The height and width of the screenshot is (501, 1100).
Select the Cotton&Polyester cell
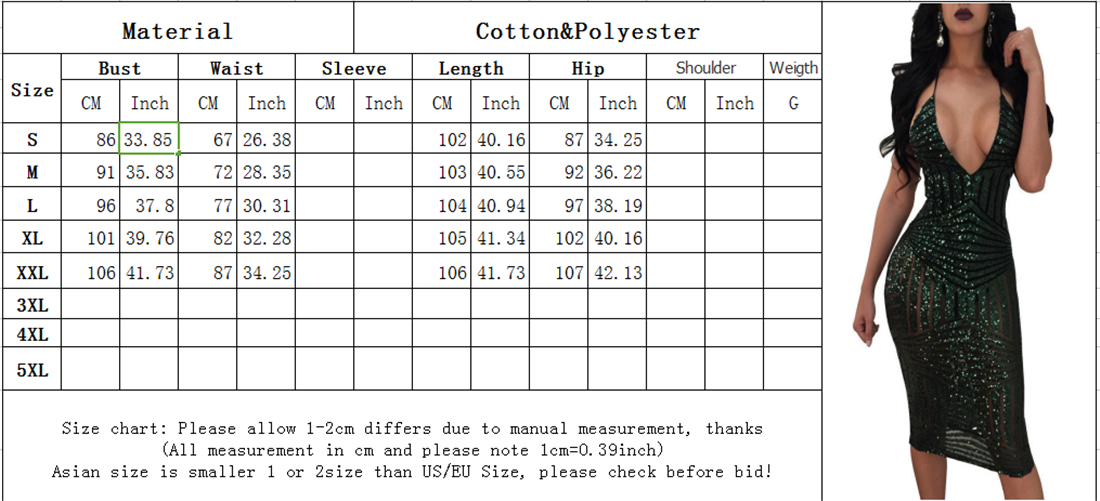(x=587, y=31)
